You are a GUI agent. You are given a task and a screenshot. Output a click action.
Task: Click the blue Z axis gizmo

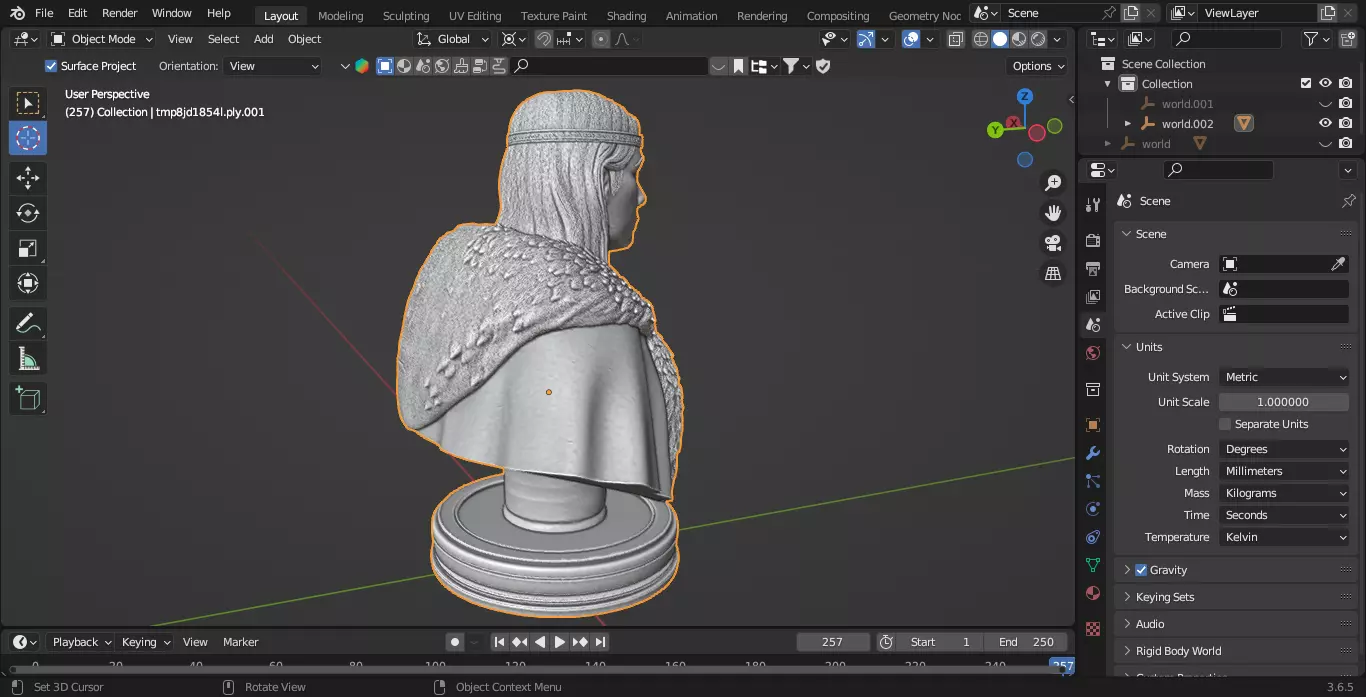(1025, 97)
